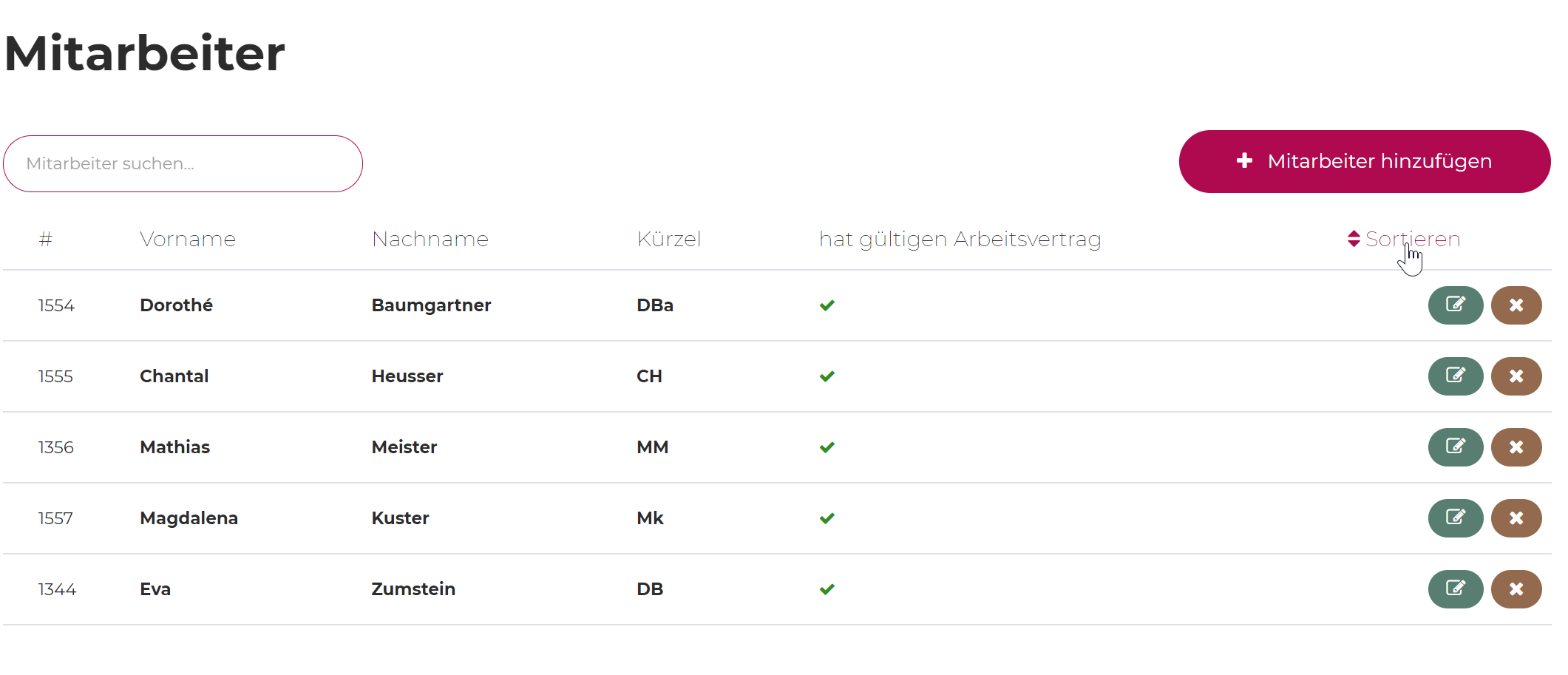Edit employee Dorothé Baumgartner

(x=1455, y=305)
